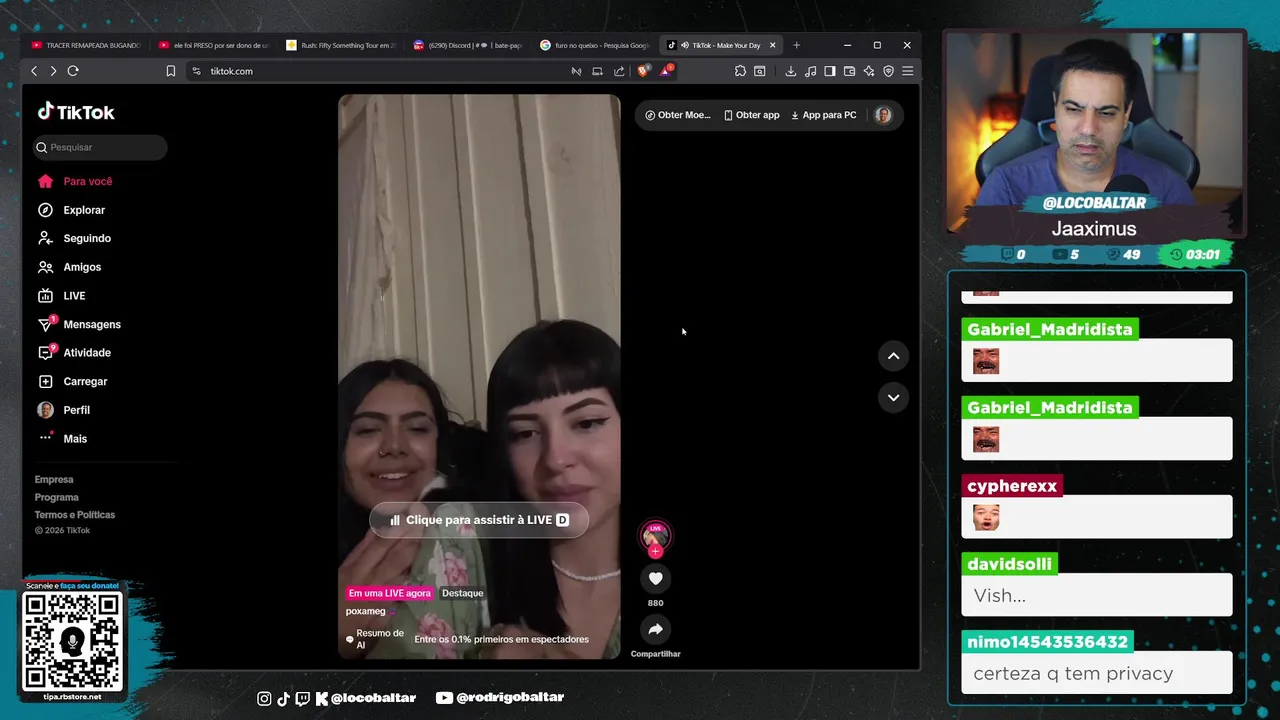Switch to 'TRACER REMAPEADA BUGANDO' tab
Image resolution: width=1280 pixels, height=720 pixels.
pyautogui.click(x=86, y=45)
